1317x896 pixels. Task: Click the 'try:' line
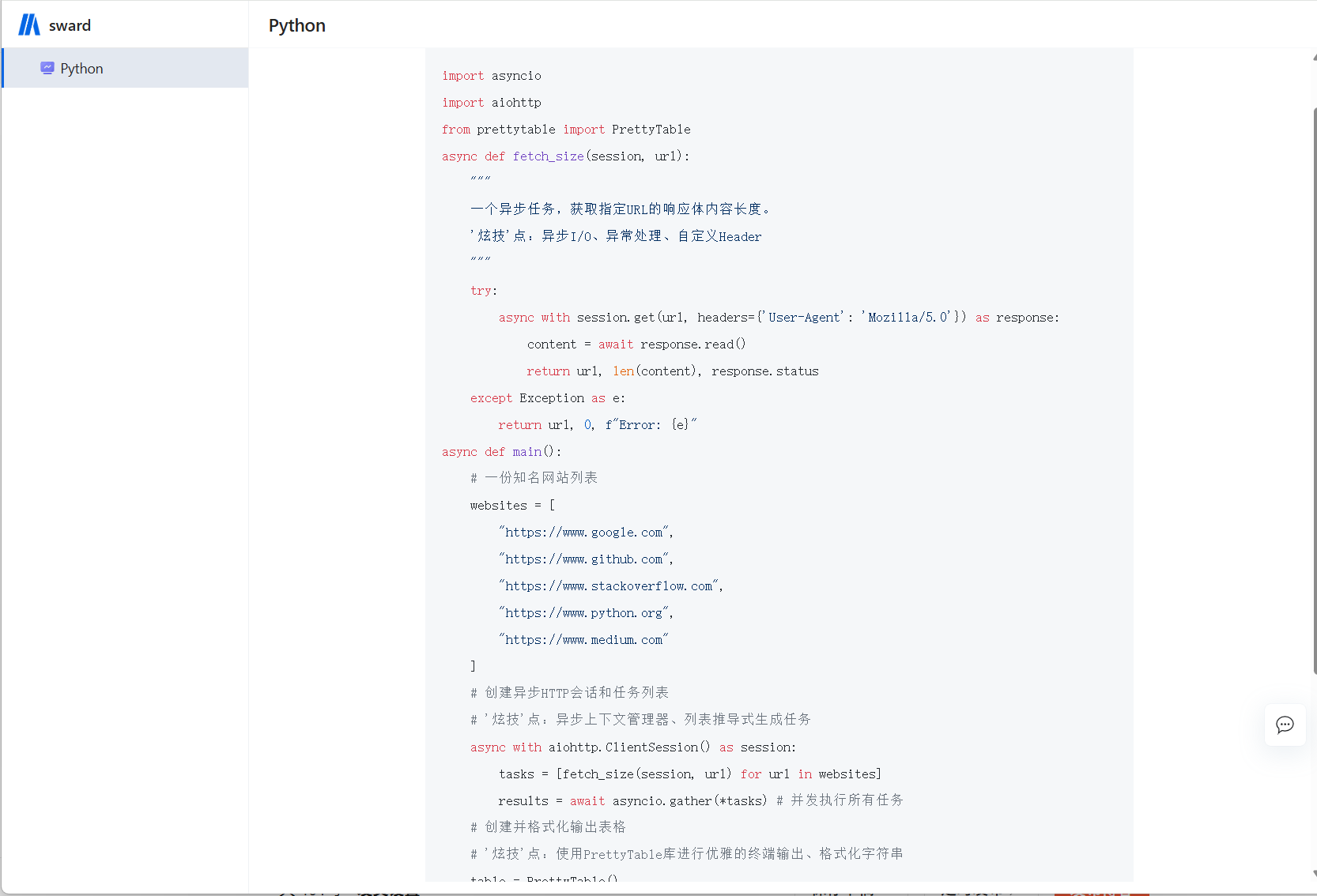pos(484,291)
